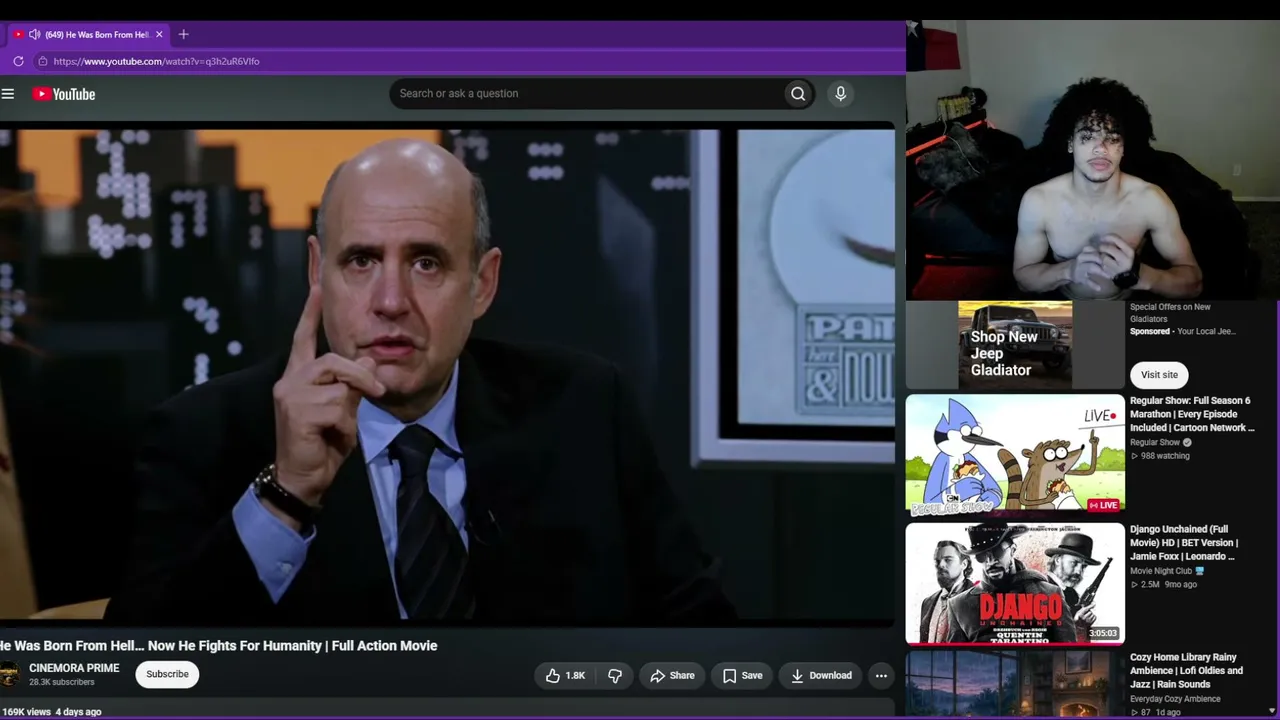
Task: Visit the Everyday Cozy Ambience channel link
Action: pos(1175,699)
